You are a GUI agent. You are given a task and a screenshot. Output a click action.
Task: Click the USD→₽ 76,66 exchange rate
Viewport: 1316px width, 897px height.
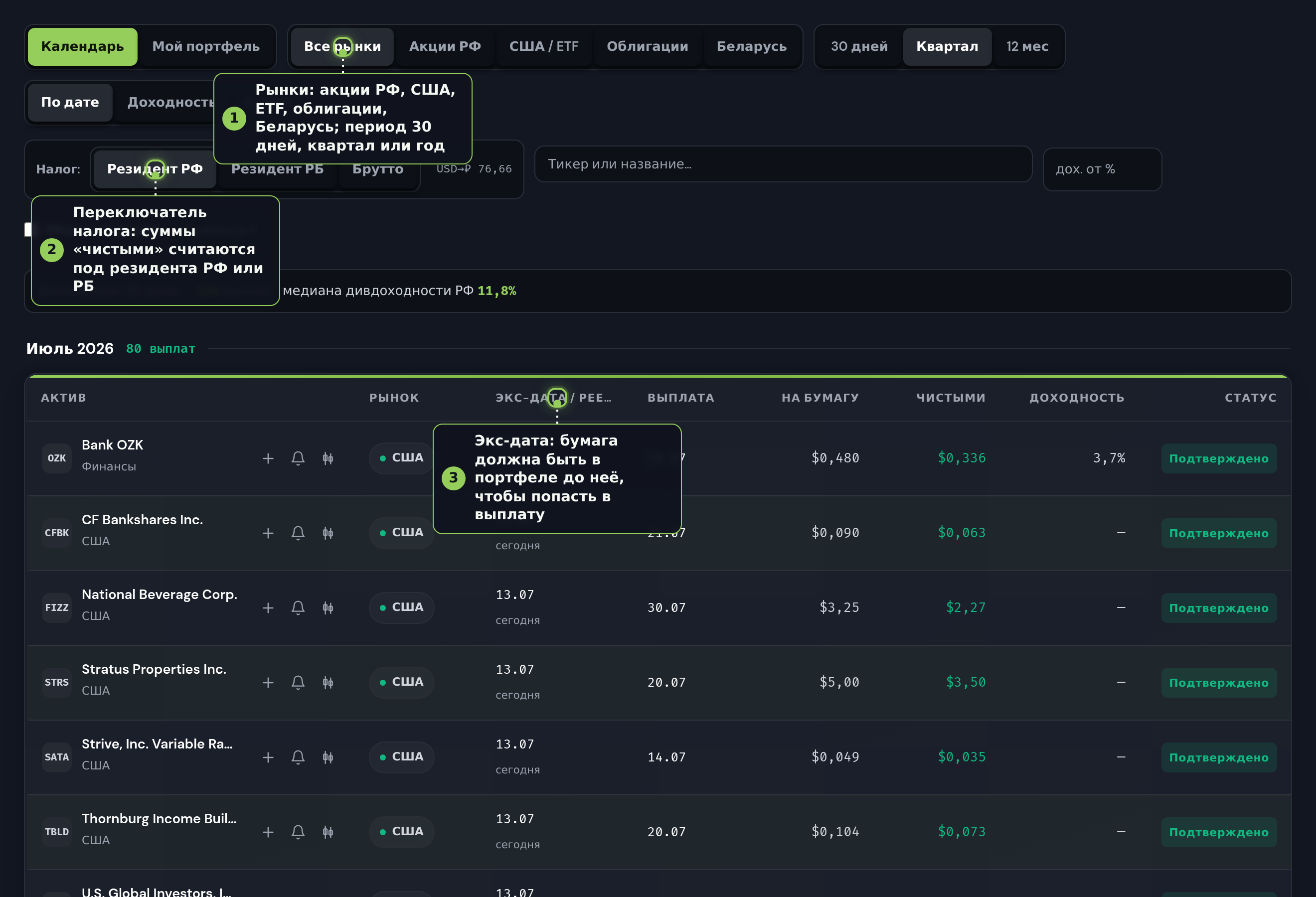point(474,169)
